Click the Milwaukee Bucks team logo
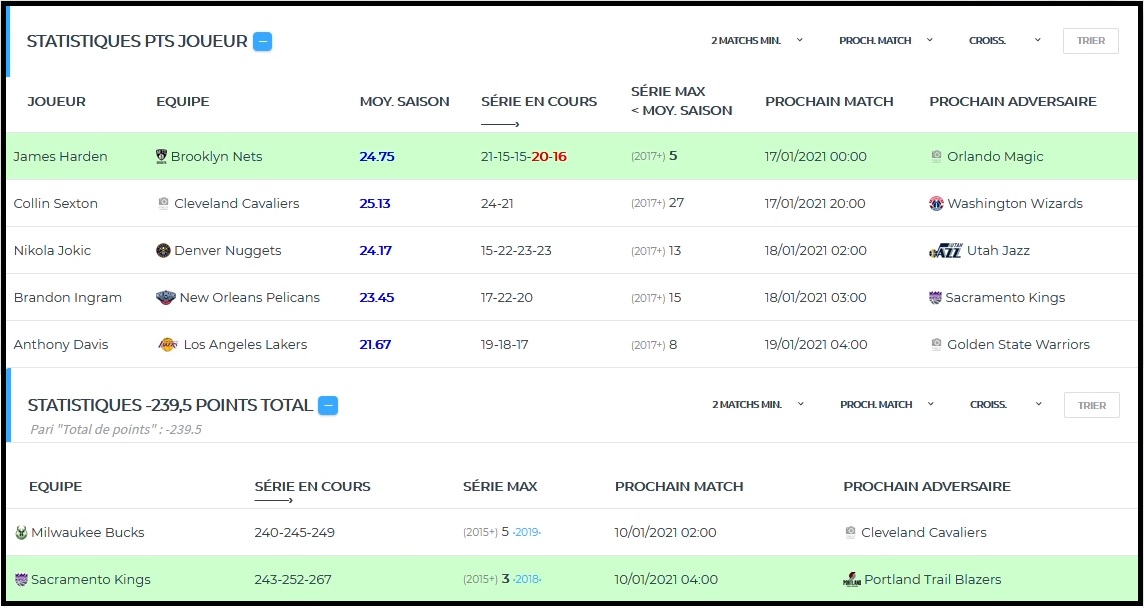This screenshot has width=1144, height=610. (x=21, y=533)
